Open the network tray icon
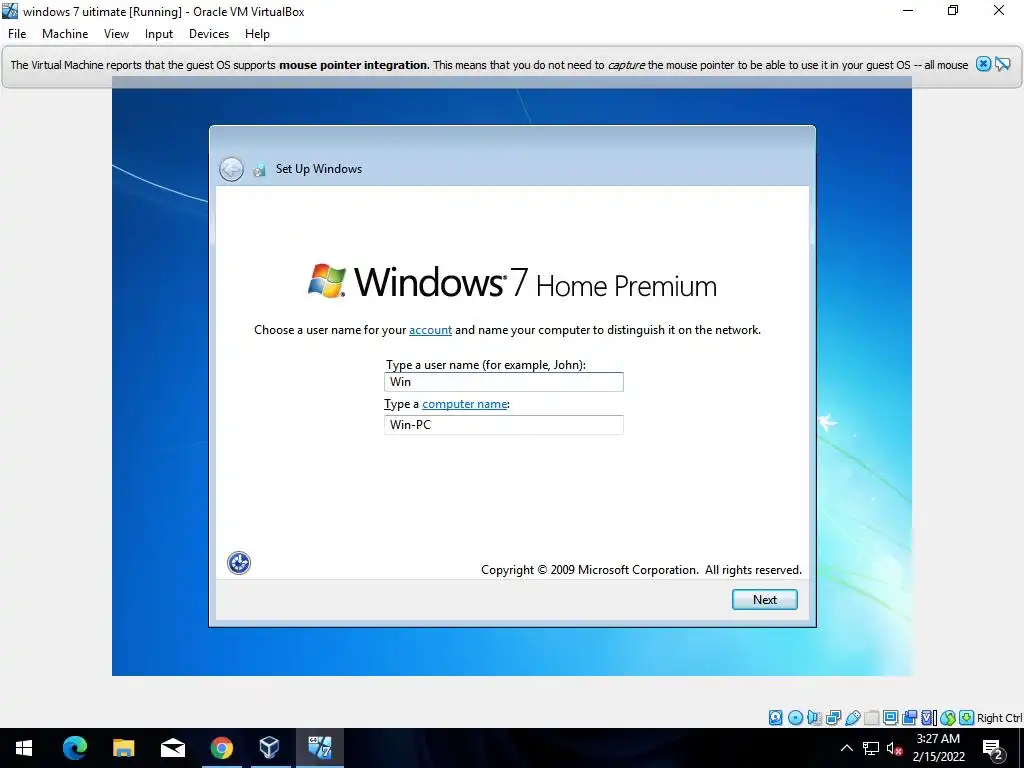This screenshot has width=1024, height=768. [x=871, y=748]
